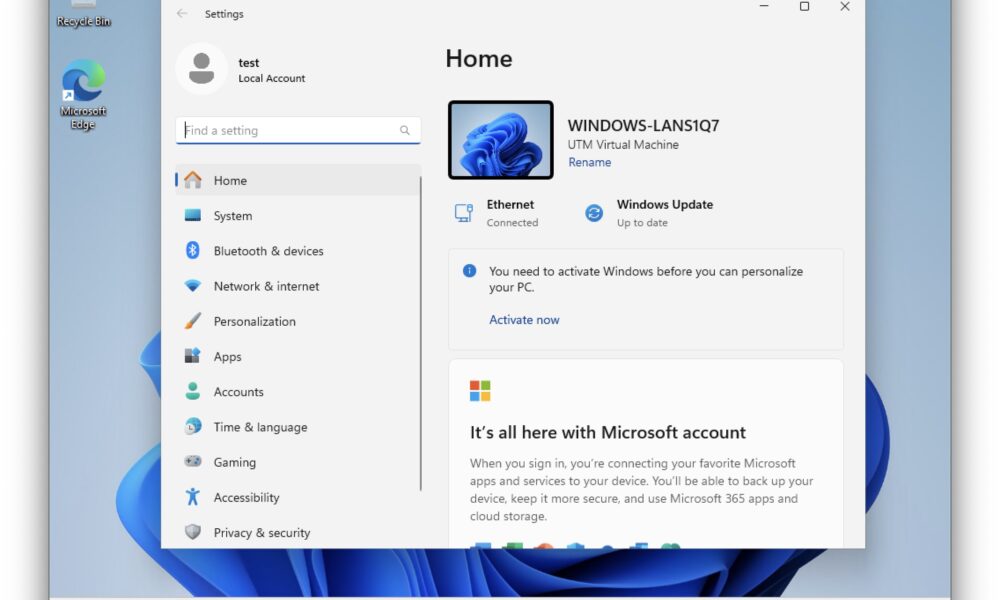Select the Recycle Bin desktop icon
1000x600 pixels.
[x=84, y=15]
